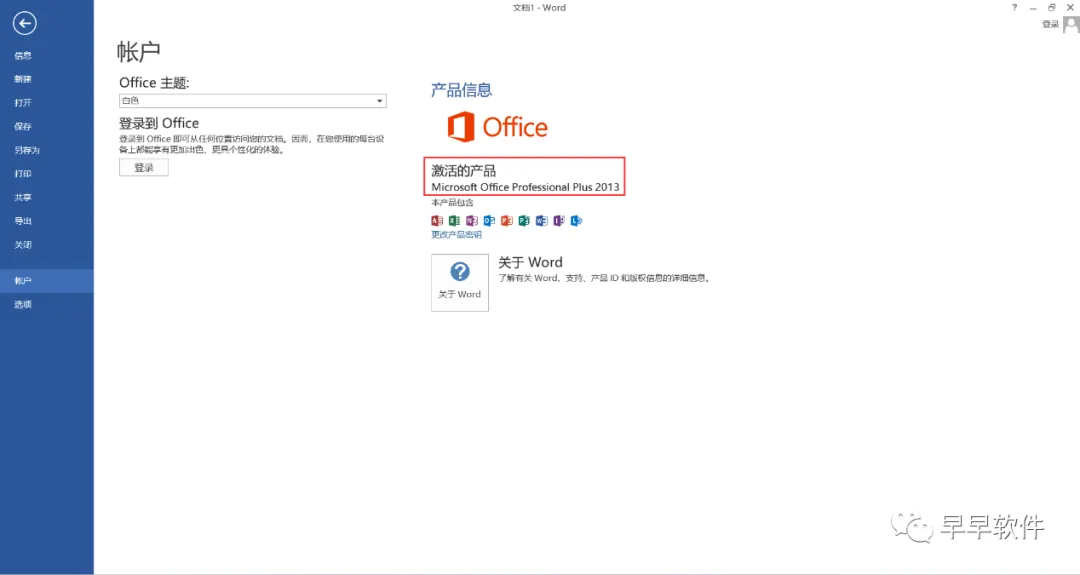Click the InfoPath product icon

559,220
